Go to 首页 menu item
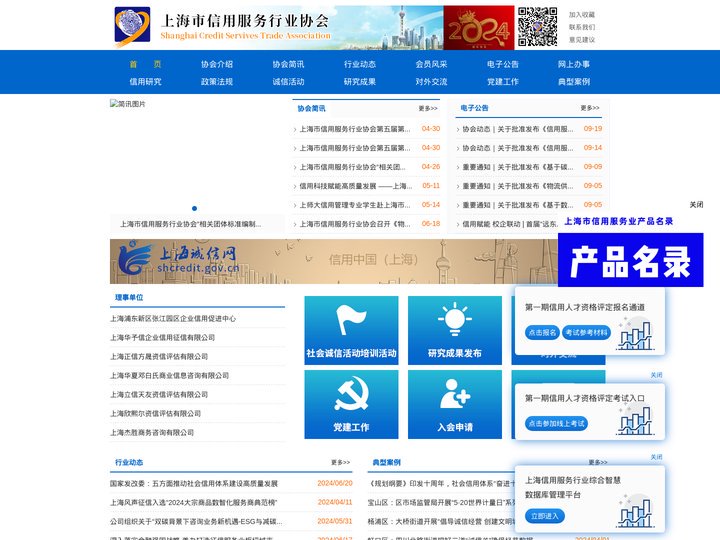720x540 pixels. (x=145, y=64)
